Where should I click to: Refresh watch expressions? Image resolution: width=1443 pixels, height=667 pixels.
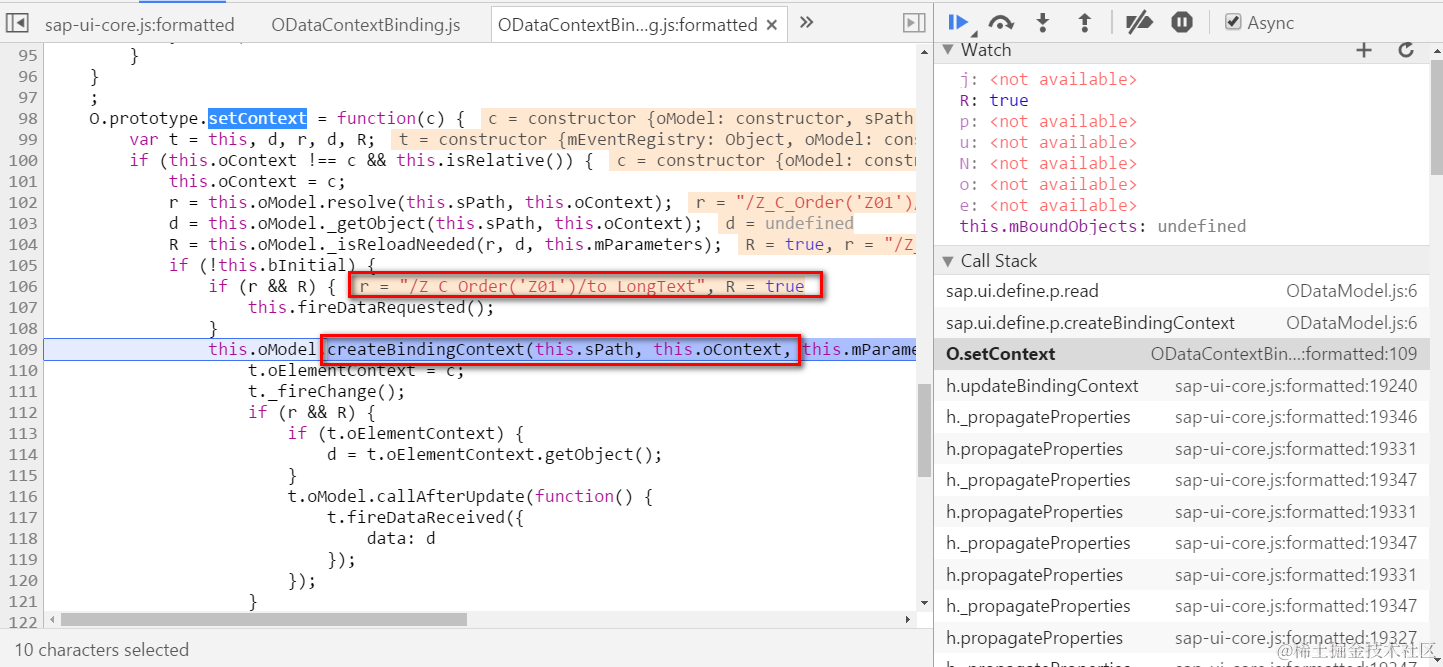(x=1406, y=49)
